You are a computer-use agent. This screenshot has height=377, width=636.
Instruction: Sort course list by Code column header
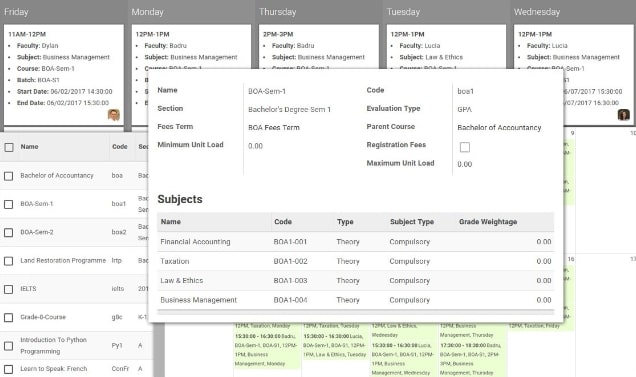tap(120, 146)
